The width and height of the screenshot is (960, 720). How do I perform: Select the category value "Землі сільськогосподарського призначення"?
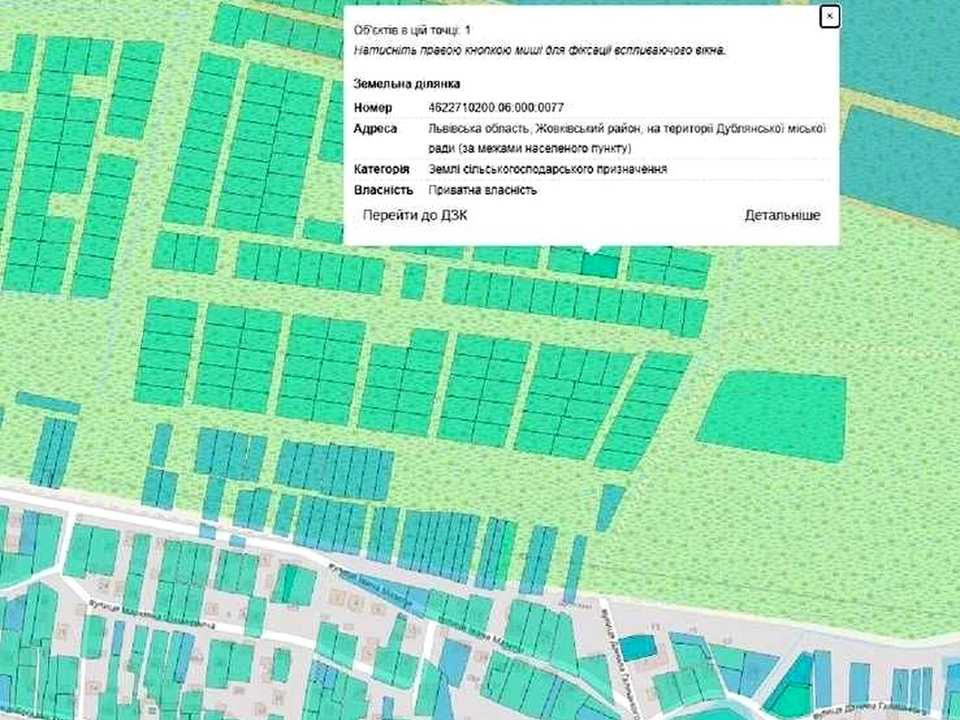(x=547, y=169)
